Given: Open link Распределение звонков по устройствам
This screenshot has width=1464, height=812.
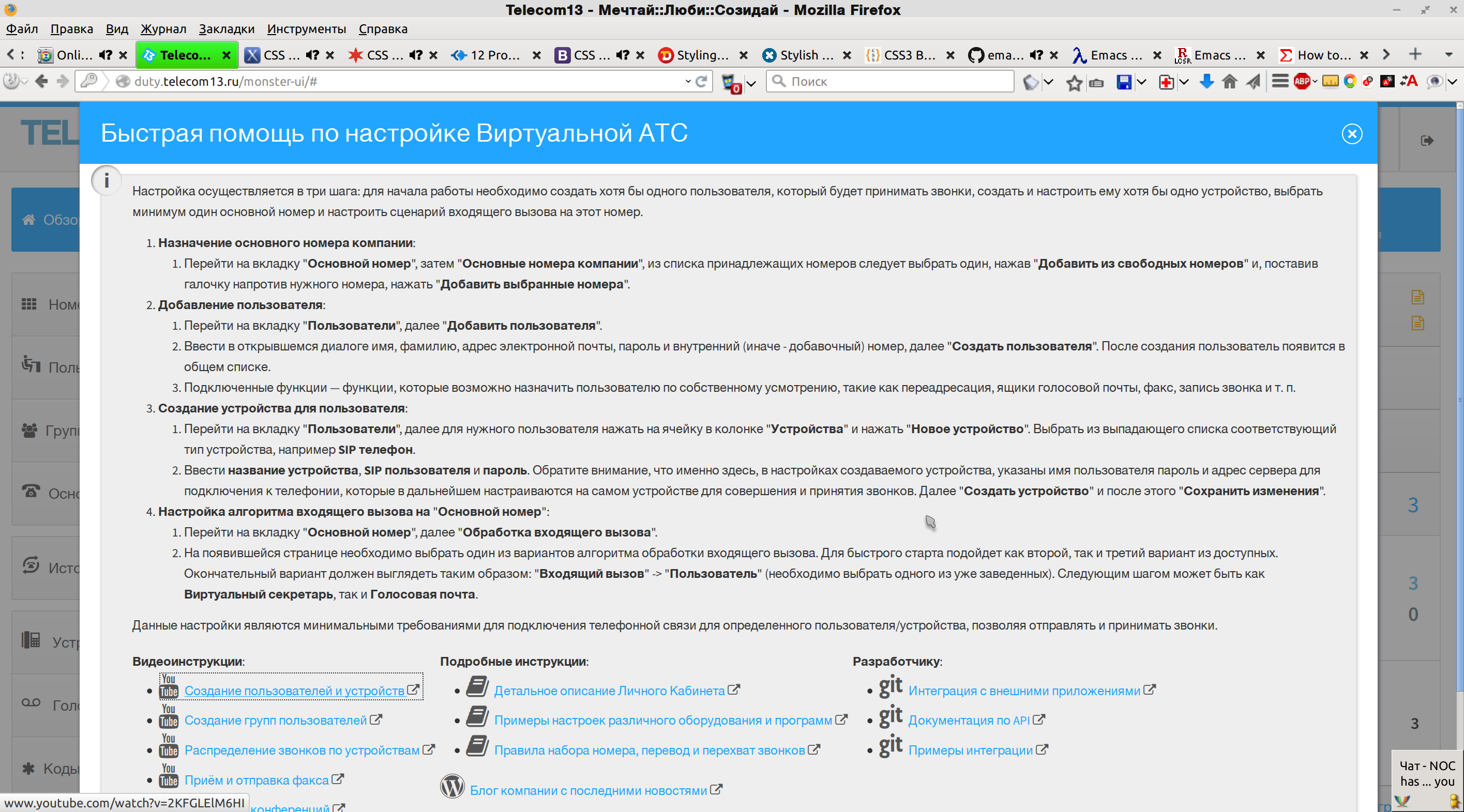Looking at the screenshot, I should coord(302,750).
